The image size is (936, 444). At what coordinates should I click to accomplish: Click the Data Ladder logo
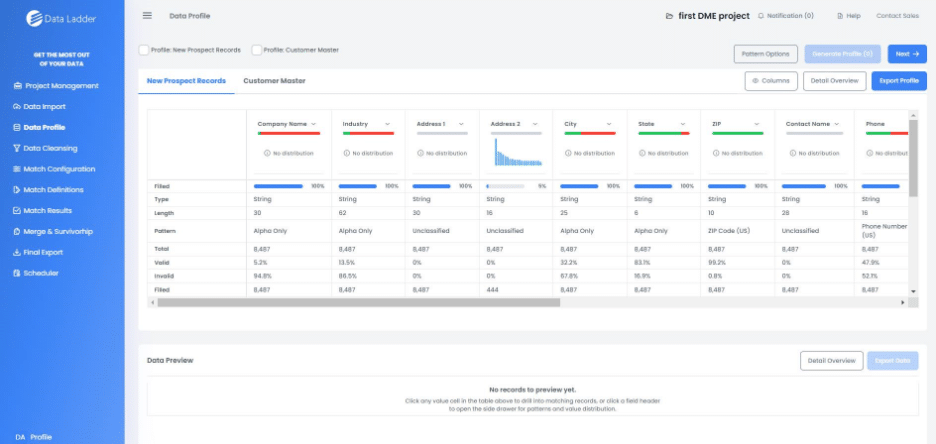61,18
